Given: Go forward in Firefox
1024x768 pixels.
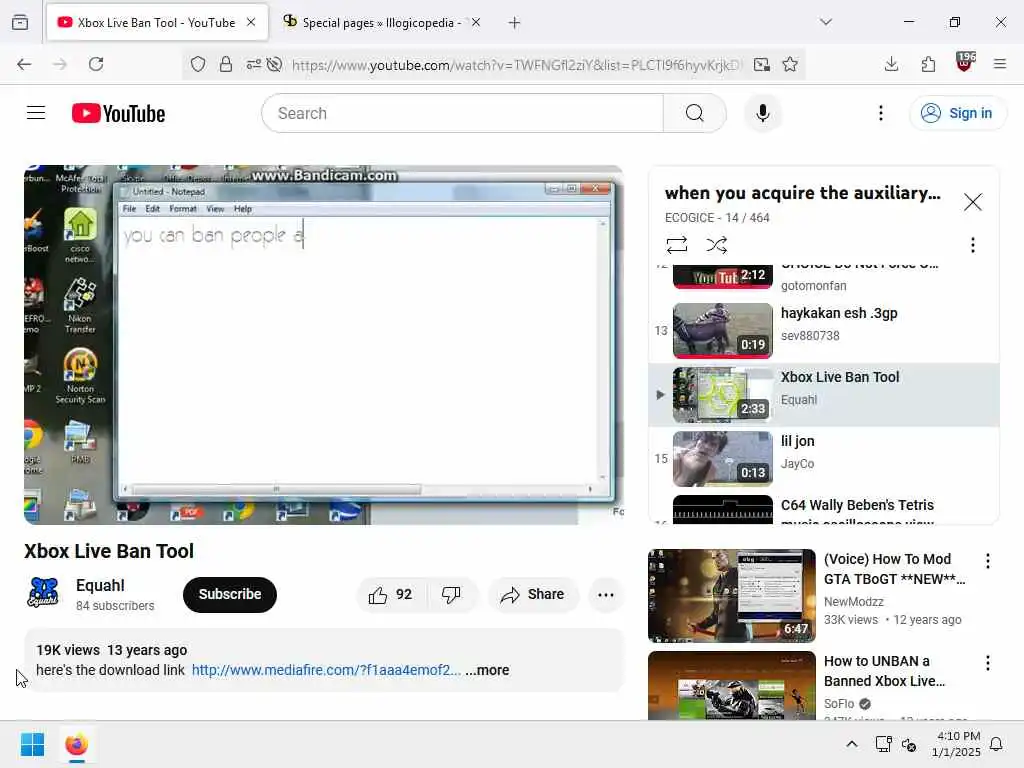Looking at the screenshot, I should pos(60,64).
